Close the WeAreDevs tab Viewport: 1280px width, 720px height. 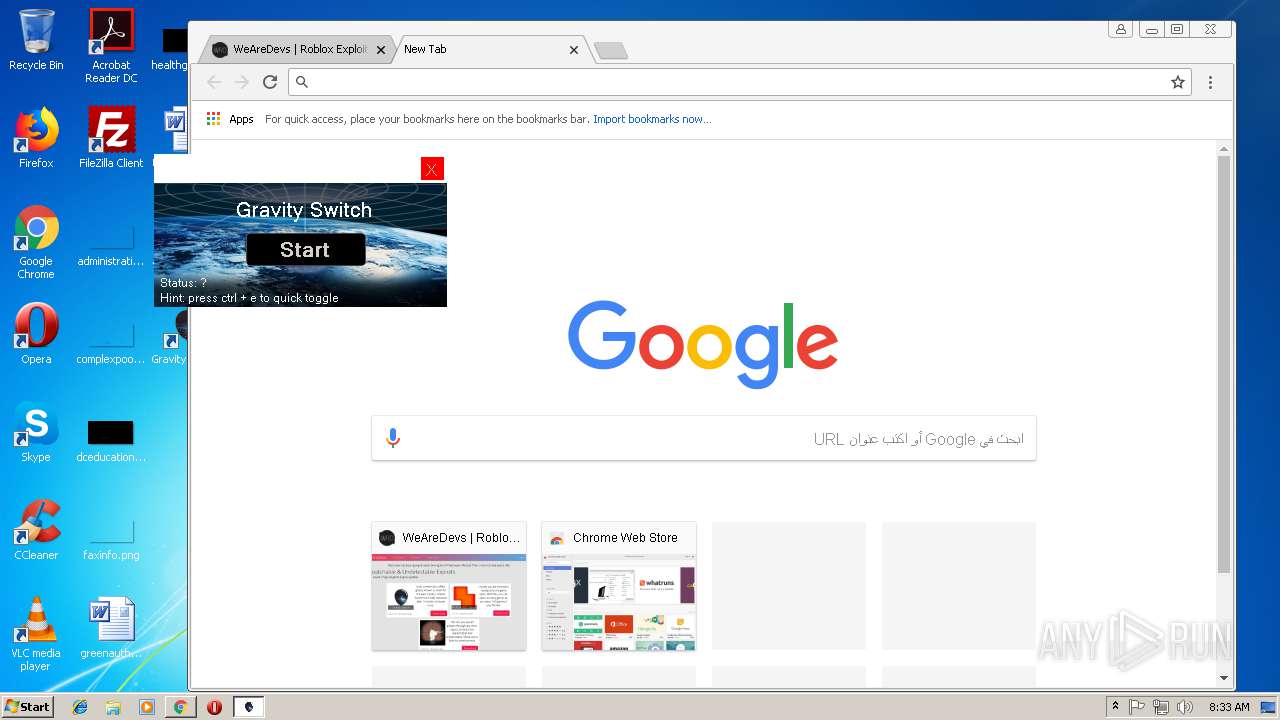pyautogui.click(x=381, y=50)
